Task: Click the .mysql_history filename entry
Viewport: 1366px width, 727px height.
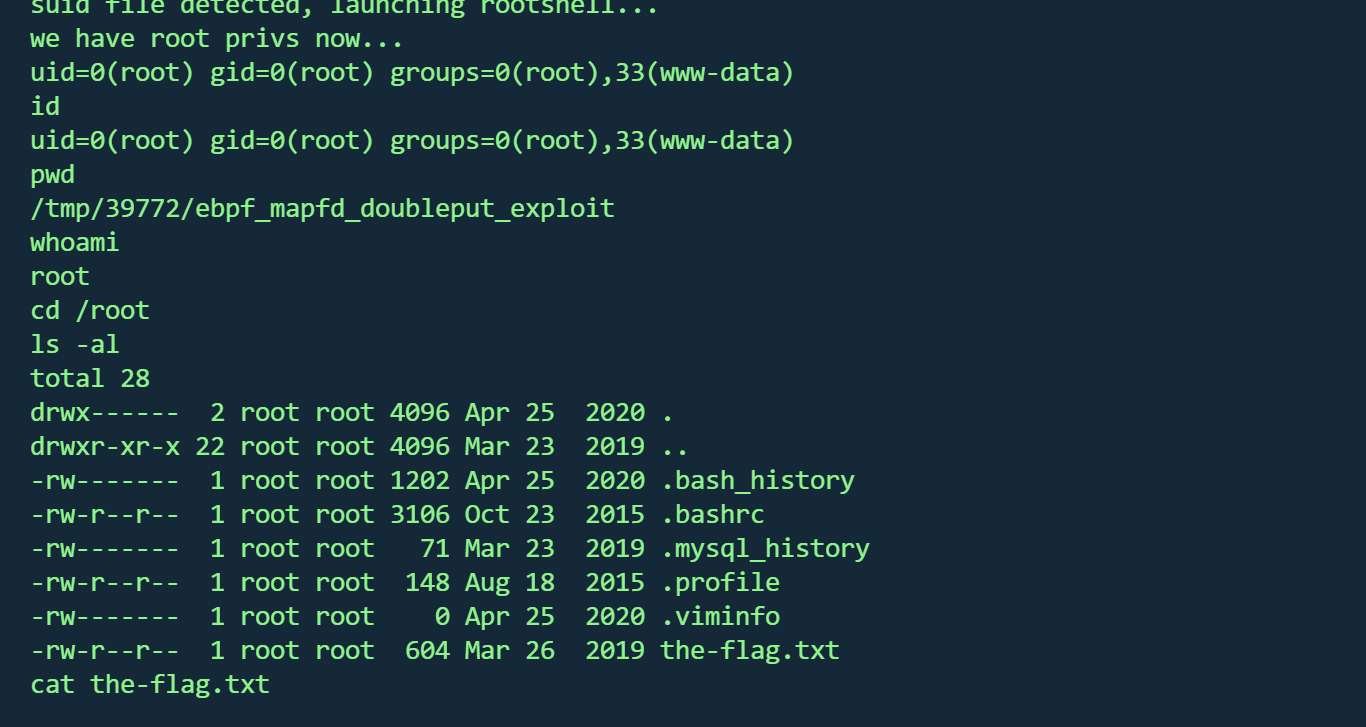Action: point(765,549)
